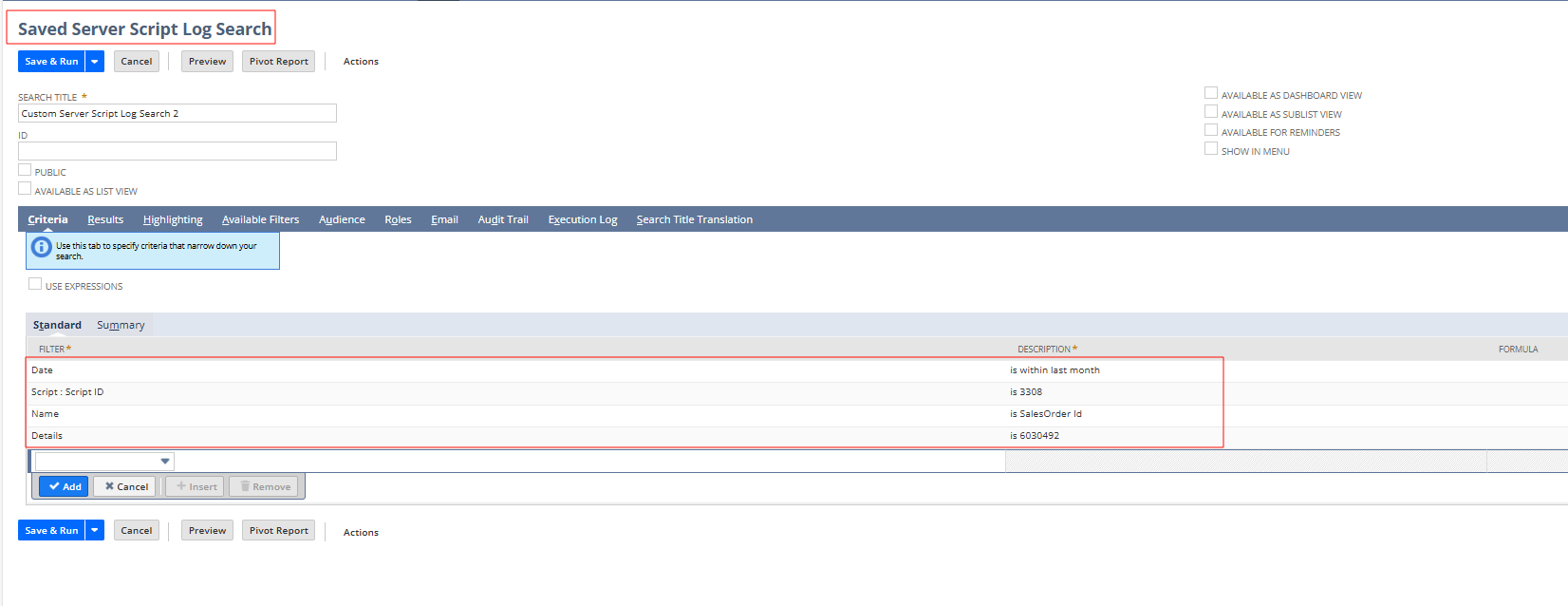The image size is (1568, 606).
Task: Select the Summary subtab
Action: click(x=121, y=325)
